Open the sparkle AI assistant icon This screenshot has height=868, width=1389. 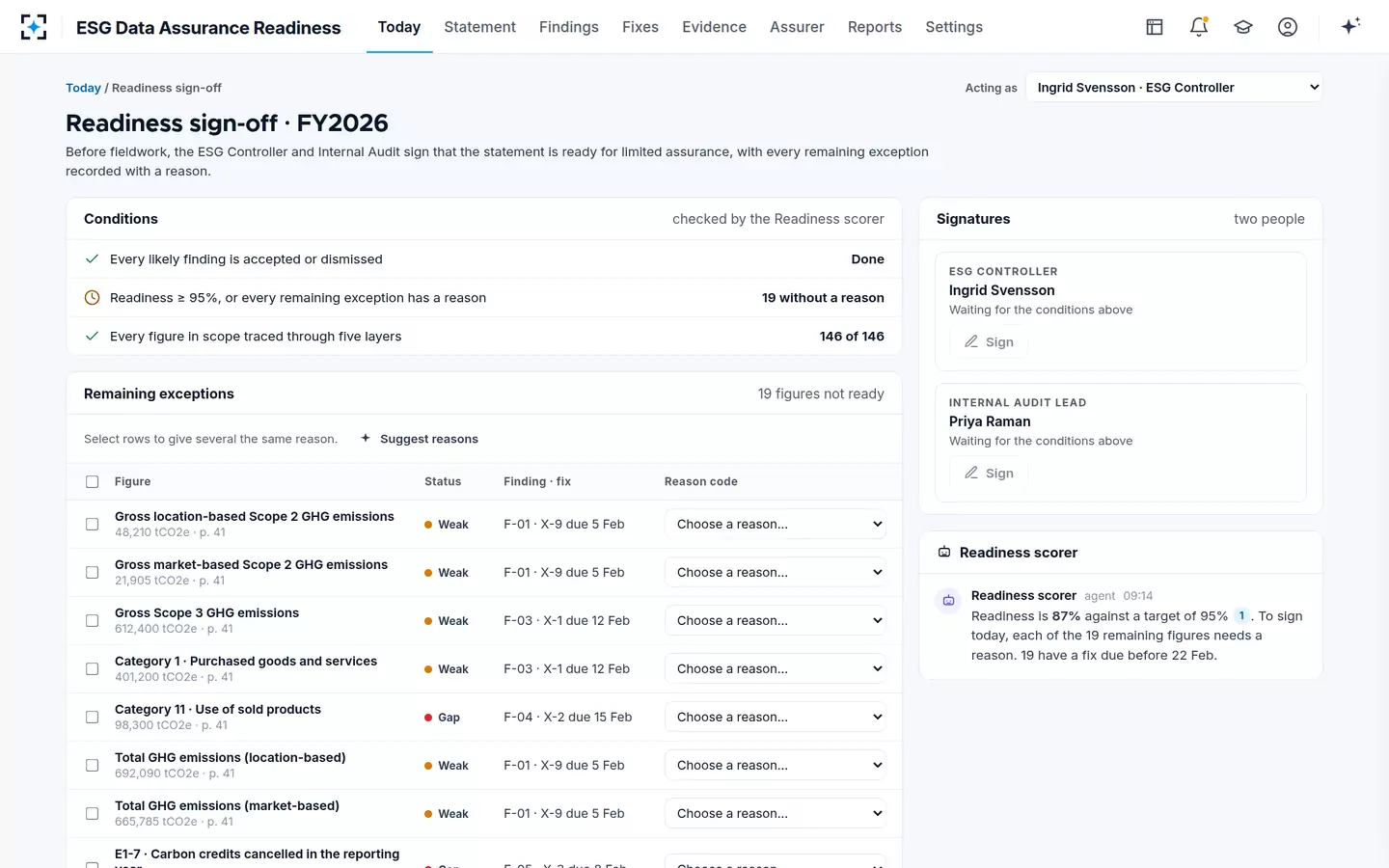coord(1350,26)
